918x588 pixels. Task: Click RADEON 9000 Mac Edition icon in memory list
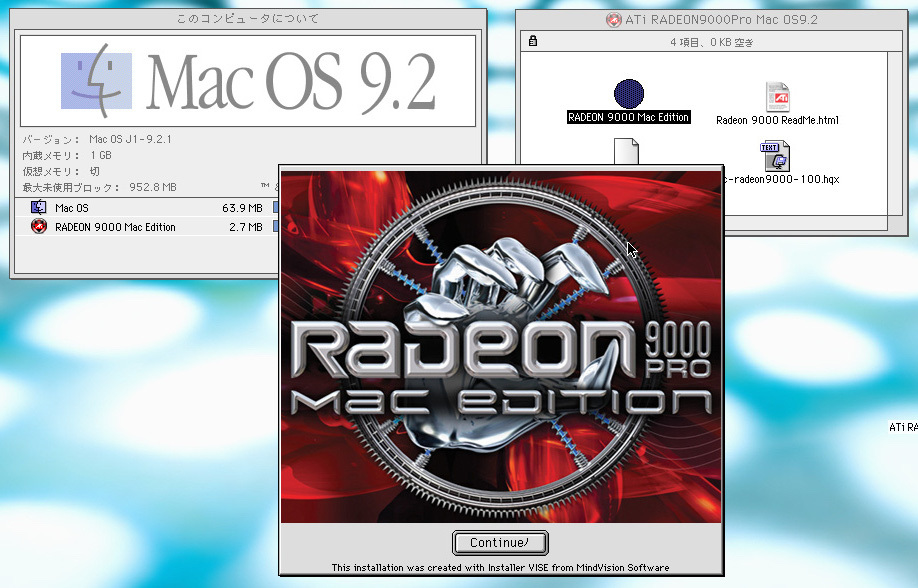pos(39,226)
